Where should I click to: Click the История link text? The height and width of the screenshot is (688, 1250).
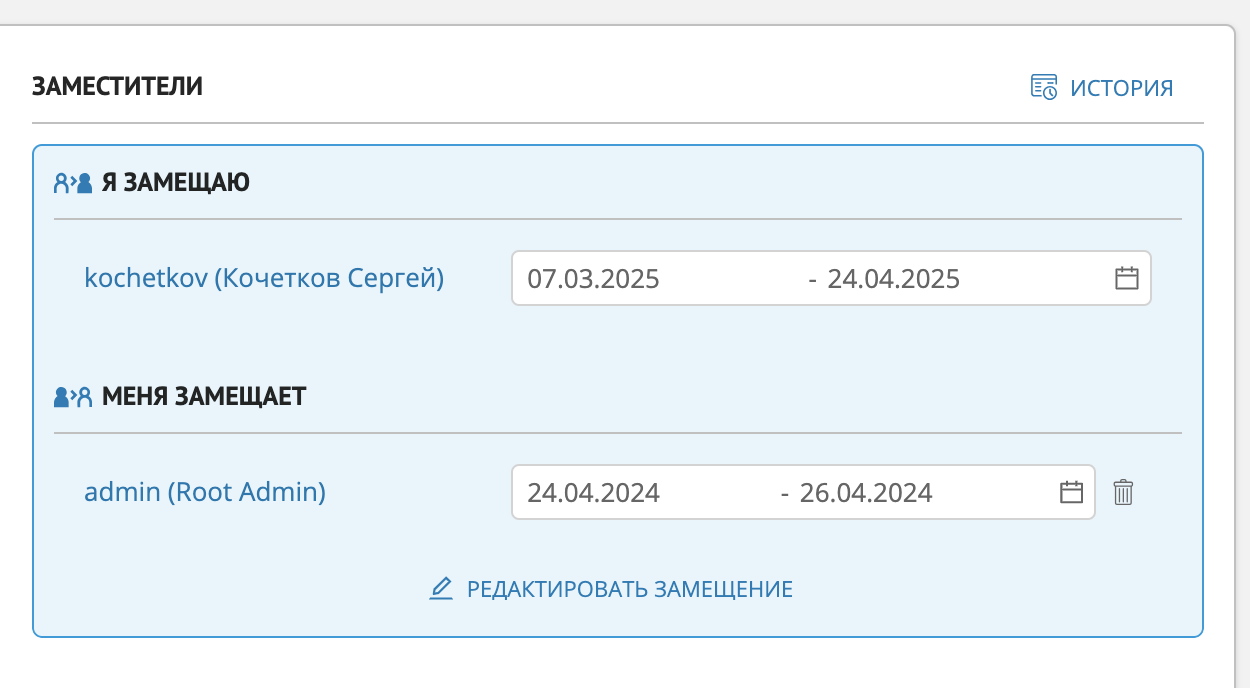tap(1121, 88)
